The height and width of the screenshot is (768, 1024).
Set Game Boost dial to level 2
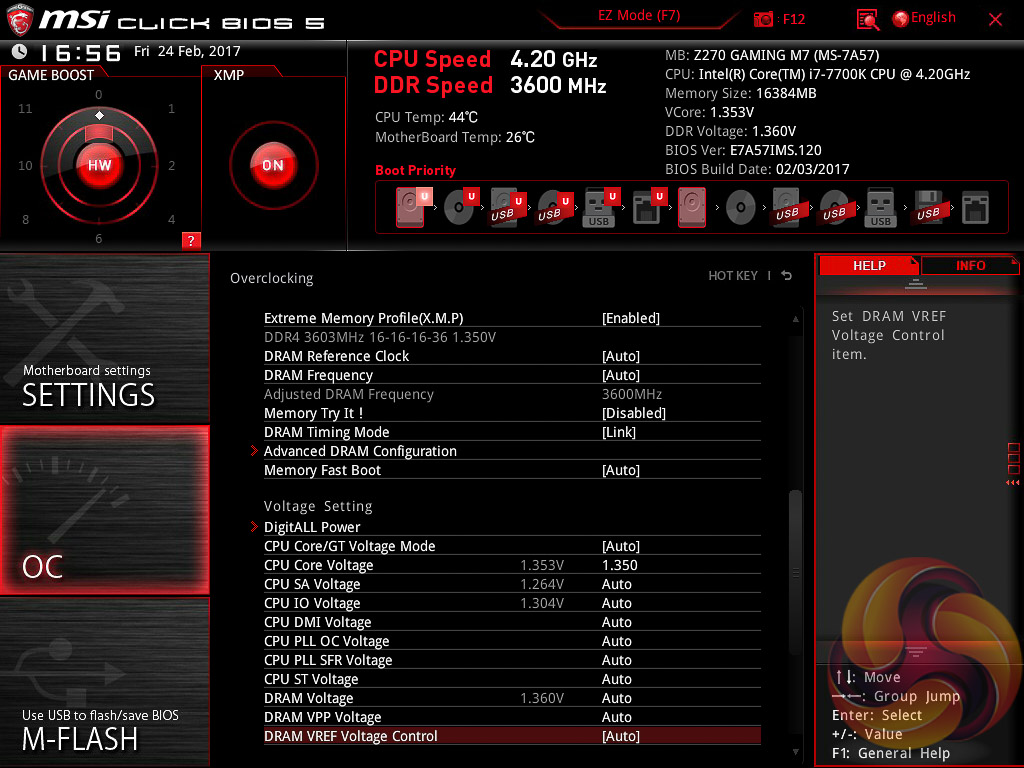pyautogui.click(x=171, y=165)
